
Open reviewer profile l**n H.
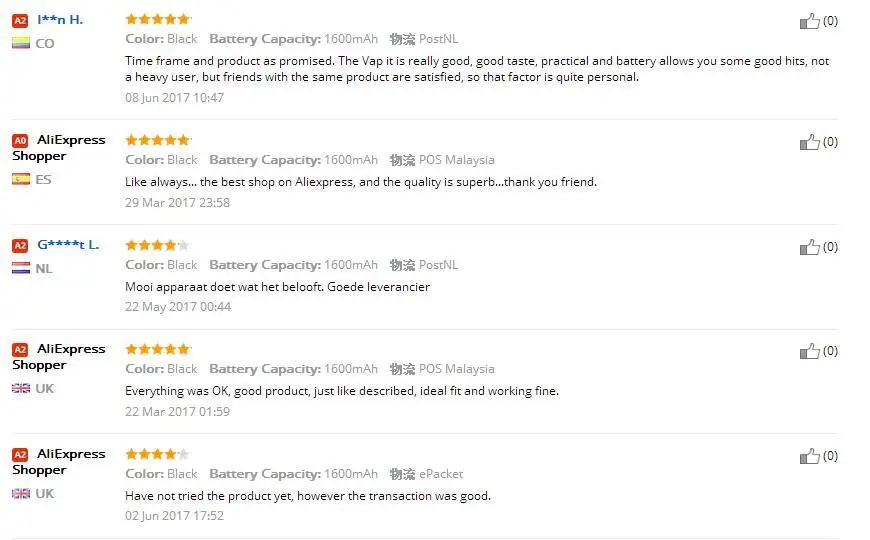[x=60, y=20]
